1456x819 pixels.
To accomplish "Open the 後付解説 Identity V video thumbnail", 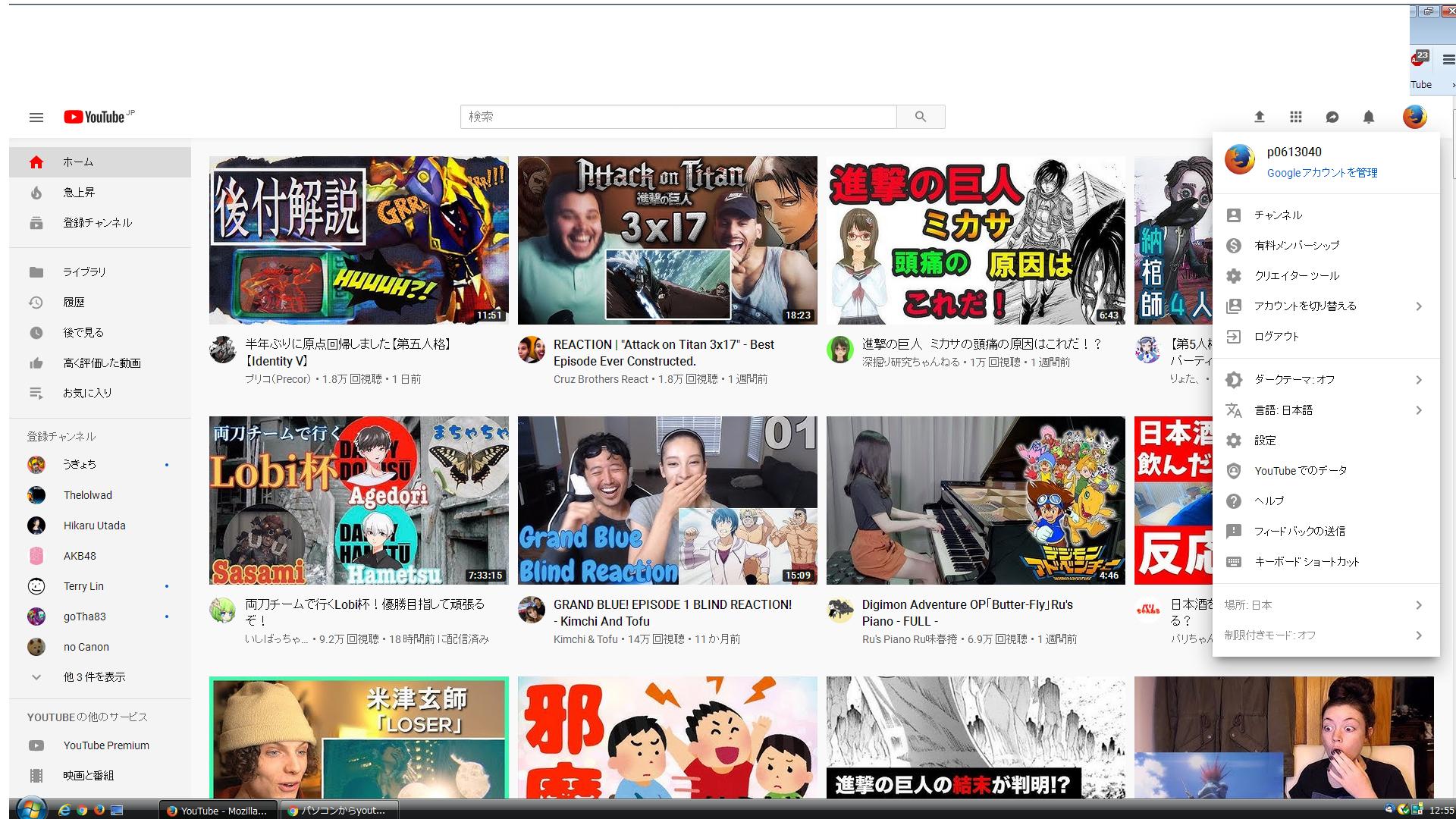I will (x=359, y=240).
